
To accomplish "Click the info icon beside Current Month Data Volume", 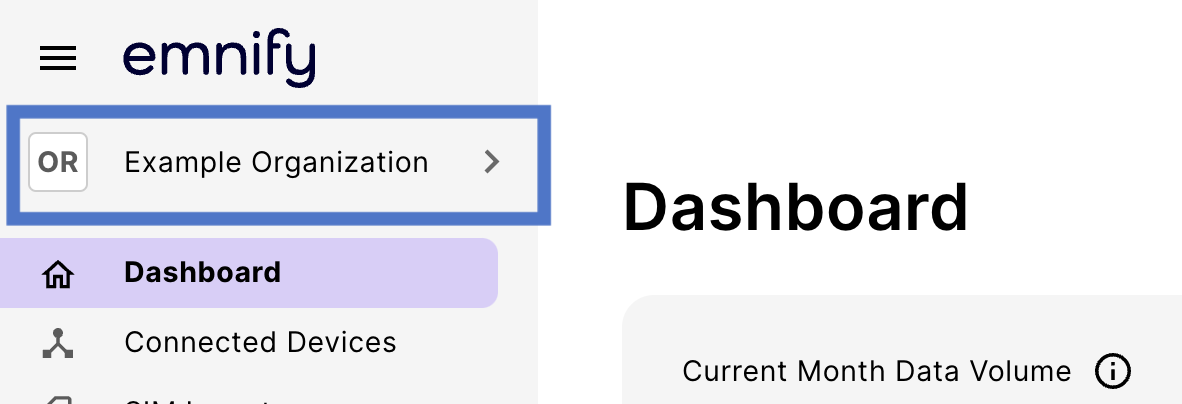I will point(1113,372).
